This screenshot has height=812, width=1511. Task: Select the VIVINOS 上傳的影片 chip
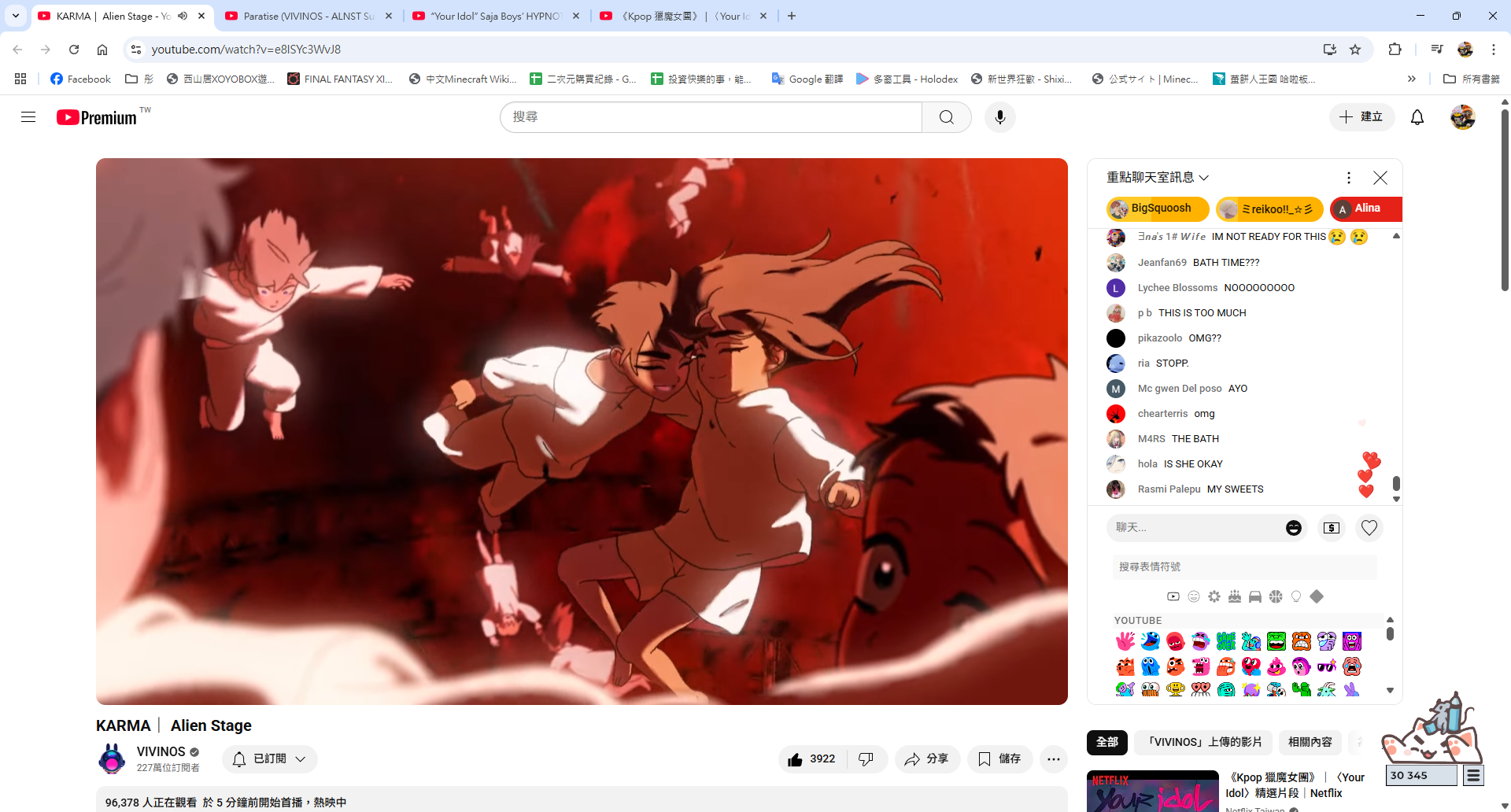click(x=1204, y=742)
